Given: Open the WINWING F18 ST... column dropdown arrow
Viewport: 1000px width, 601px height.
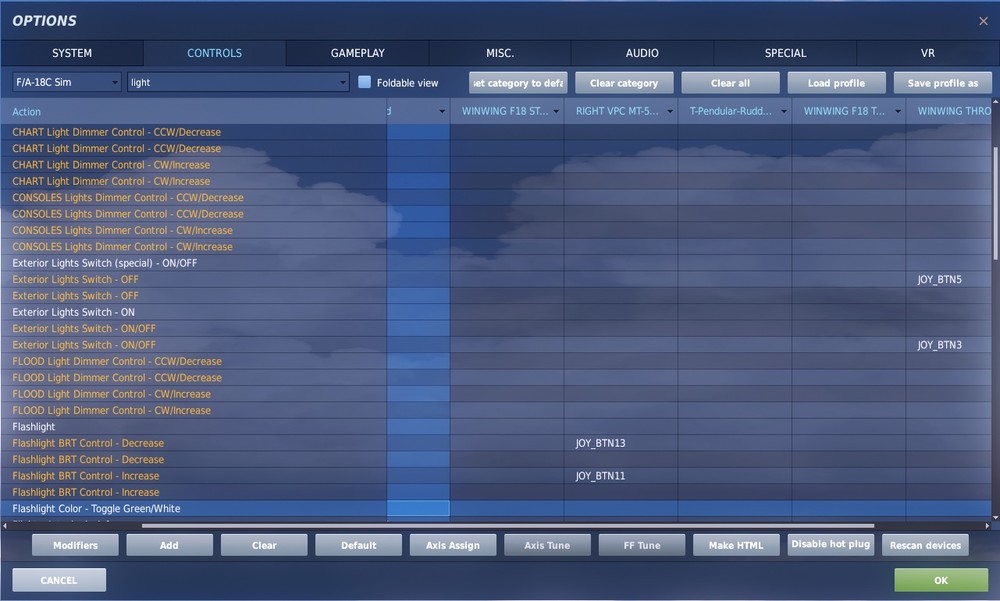Looking at the screenshot, I should point(556,112).
